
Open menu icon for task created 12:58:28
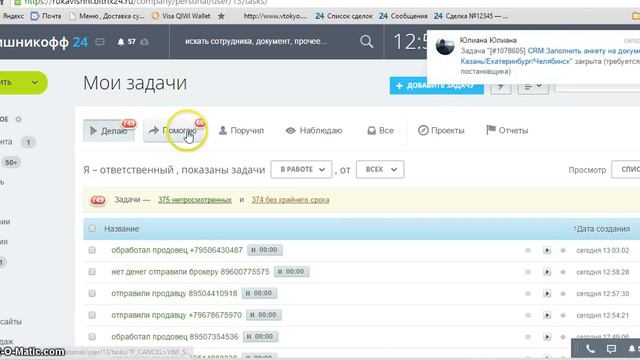[528, 272]
